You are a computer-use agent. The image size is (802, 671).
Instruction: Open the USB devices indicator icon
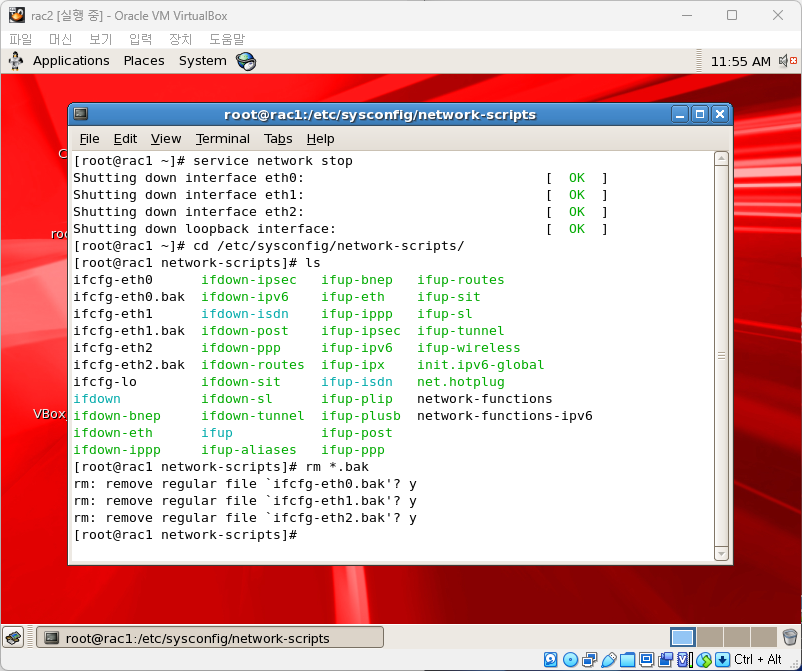609,660
